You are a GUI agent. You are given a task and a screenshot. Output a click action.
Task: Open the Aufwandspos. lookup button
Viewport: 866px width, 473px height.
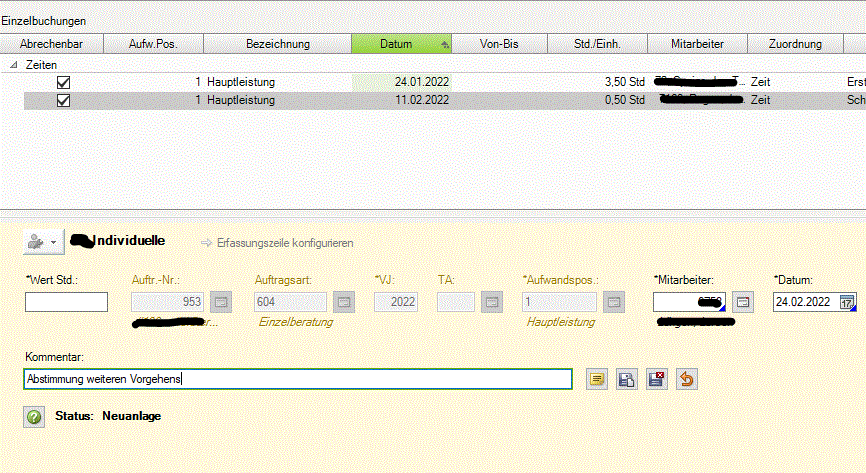coord(614,302)
